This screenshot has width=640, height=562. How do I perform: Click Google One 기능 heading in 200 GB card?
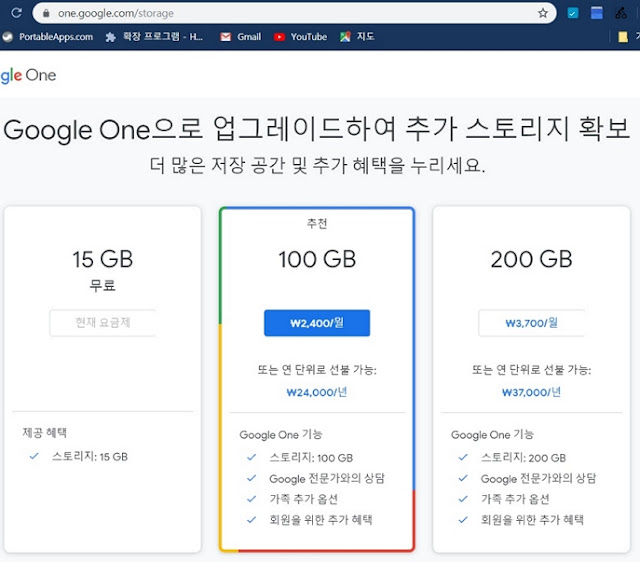pyautogui.click(x=492, y=435)
